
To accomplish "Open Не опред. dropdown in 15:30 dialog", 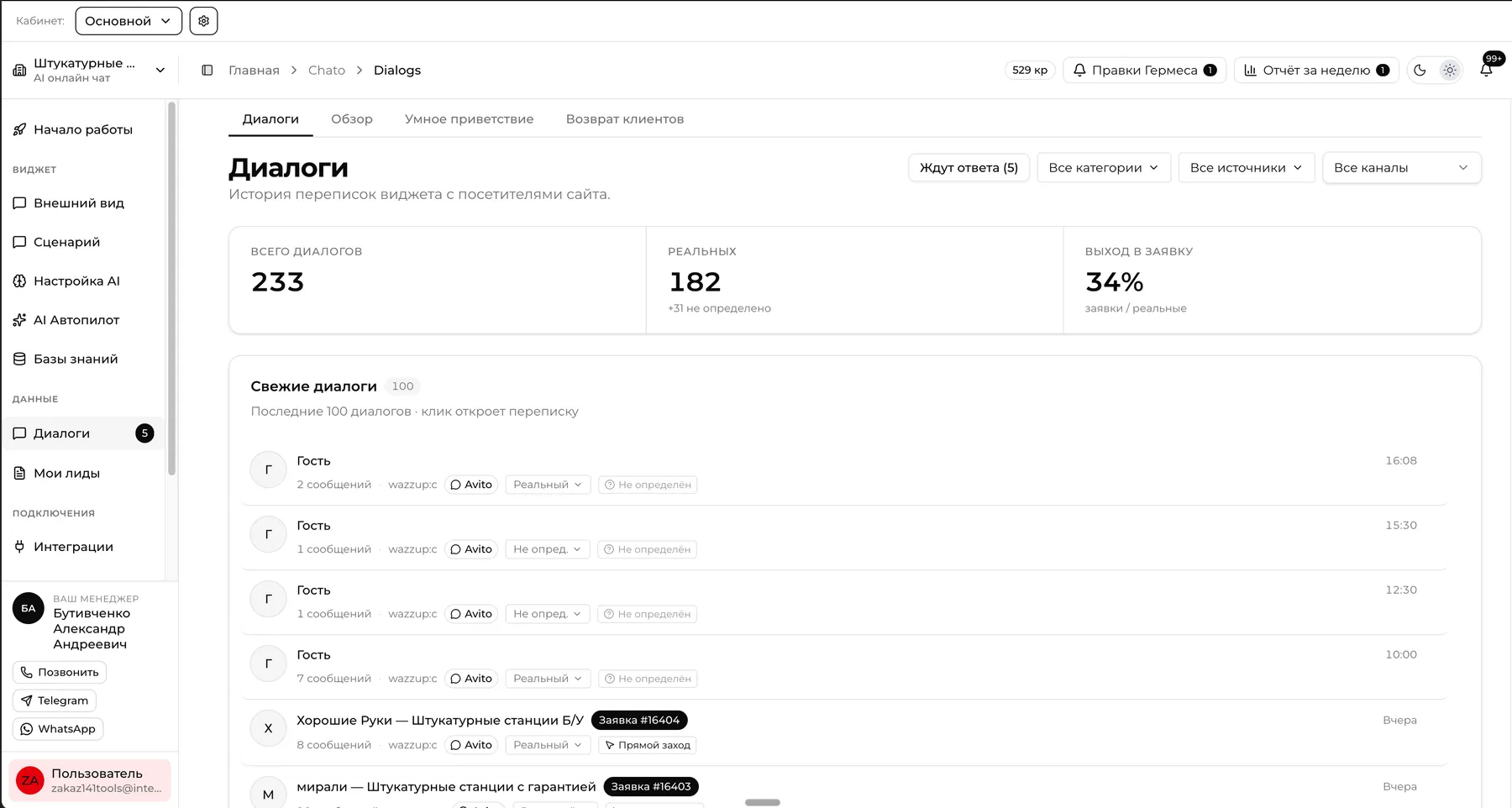I will coord(548,549).
